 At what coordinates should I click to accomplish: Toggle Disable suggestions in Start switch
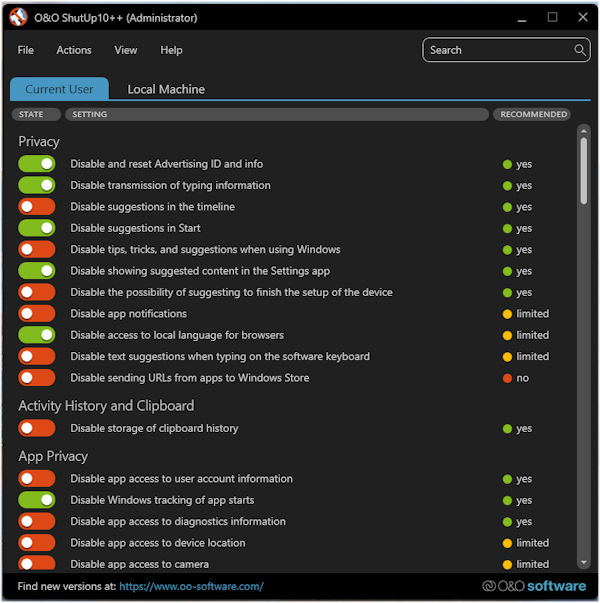[37, 228]
